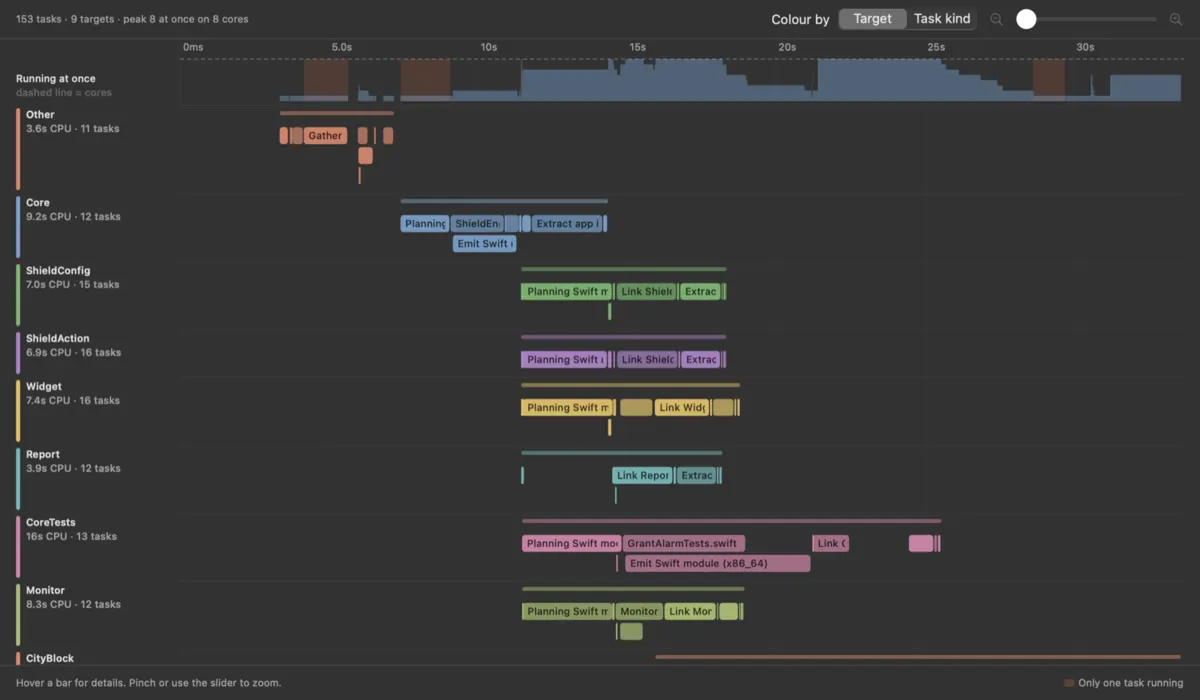Click the zoom in magnifier icon
Screen dimensions: 1200x700
[x=1176, y=19]
